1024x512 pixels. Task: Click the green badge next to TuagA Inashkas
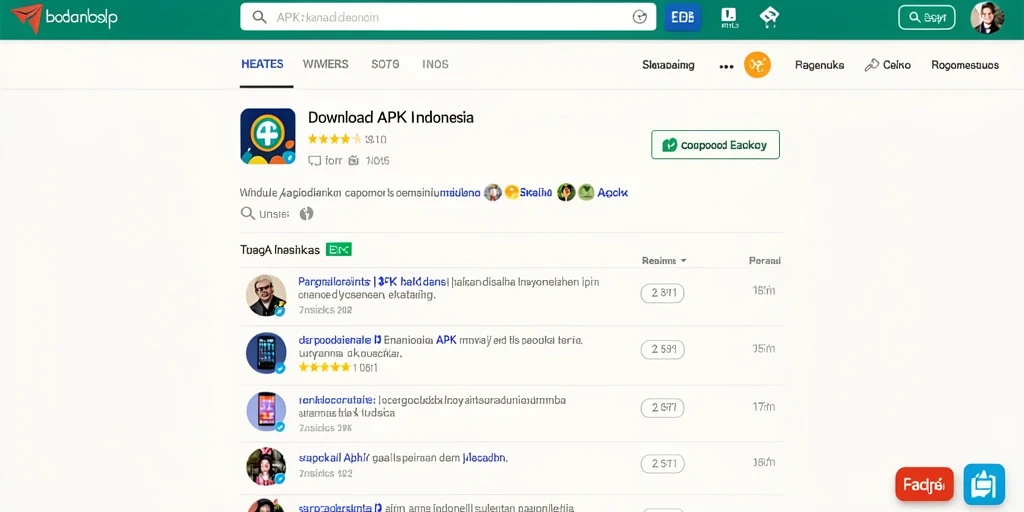[338, 249]
